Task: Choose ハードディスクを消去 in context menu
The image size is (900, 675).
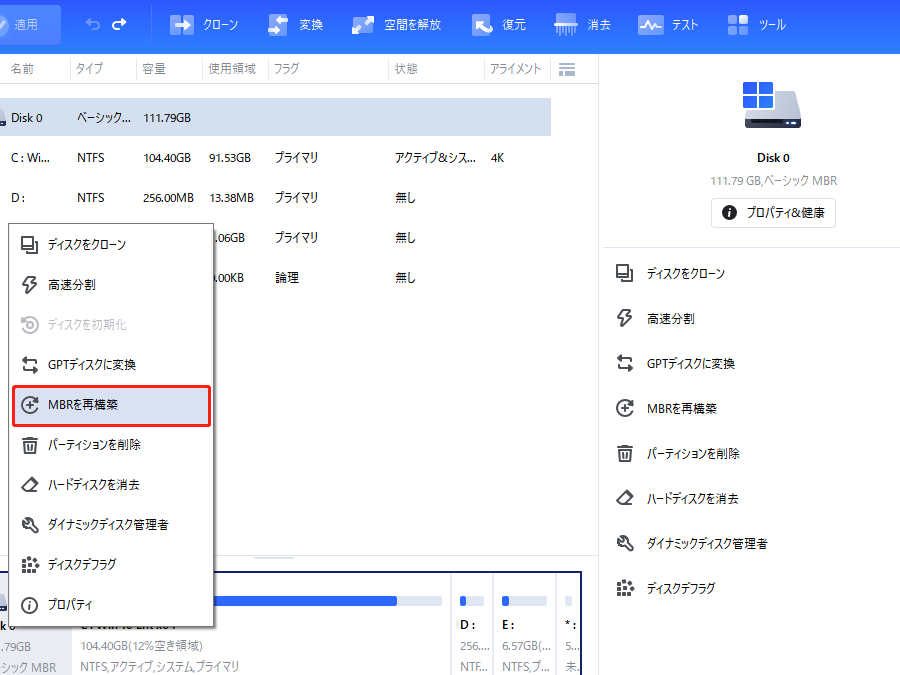Action: [110, 485]
